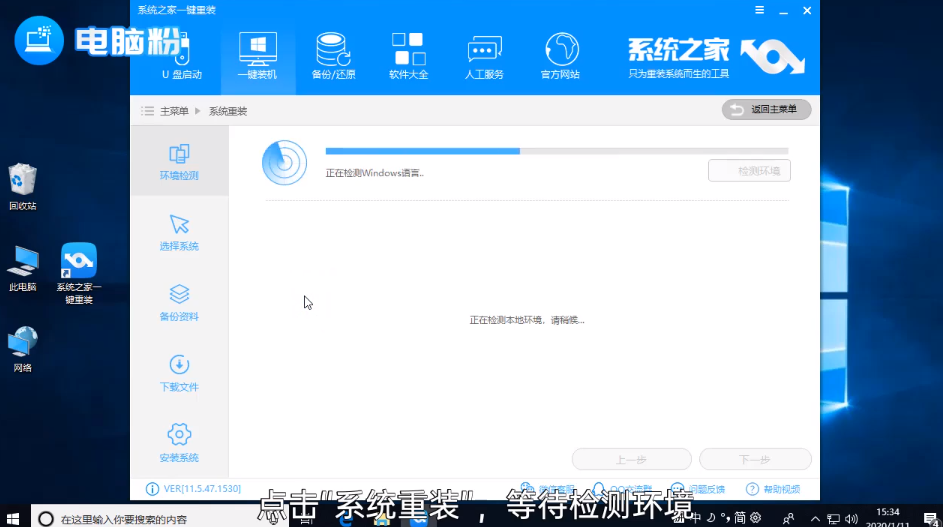This screenshot has width=943, height=527.
Task: Open 回收站 desktop icon
Action: pyautogui.click(x=23, y=187)
